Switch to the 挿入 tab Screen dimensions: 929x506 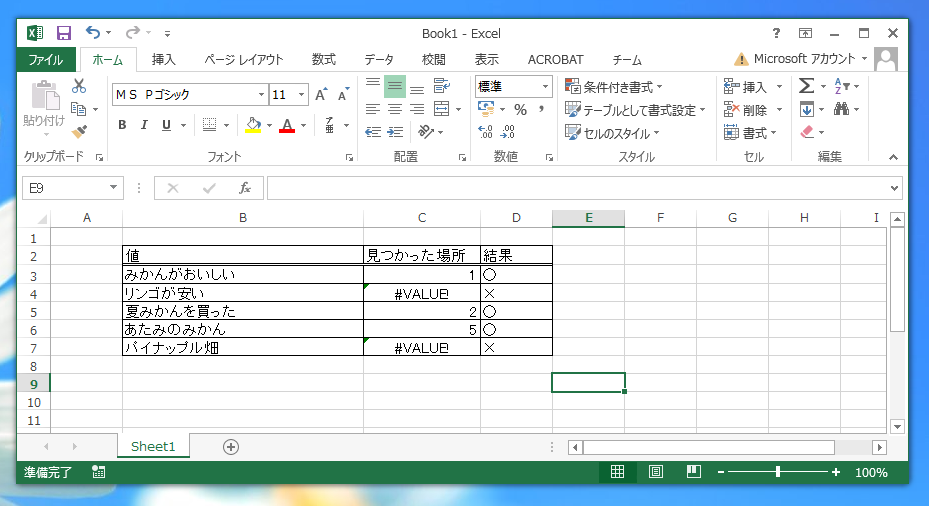(x=164, y=60)
